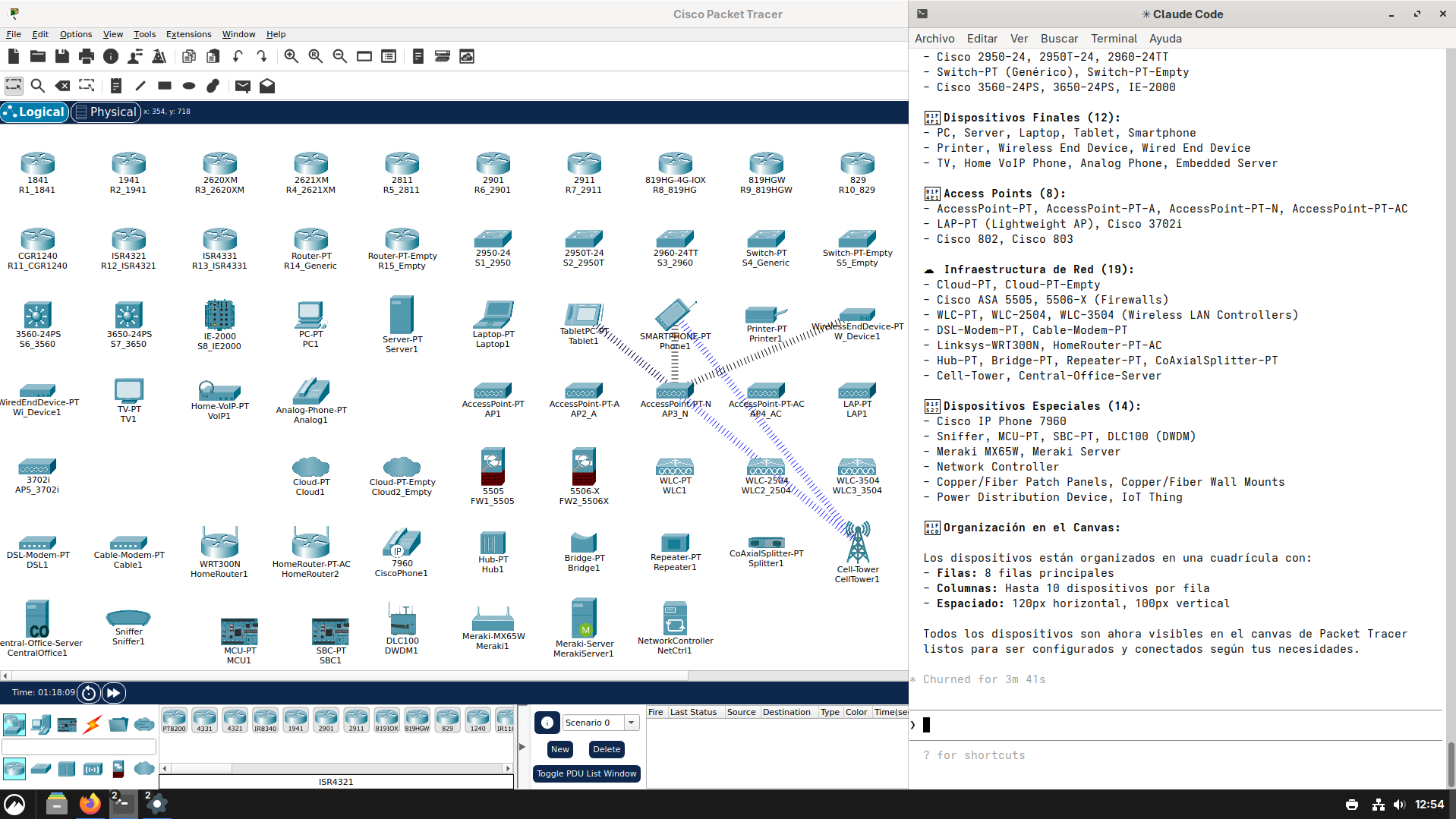The height and width of the screenshot is (819, 1456).
Task: Open the Extensions menu
Action: point(188,34)
